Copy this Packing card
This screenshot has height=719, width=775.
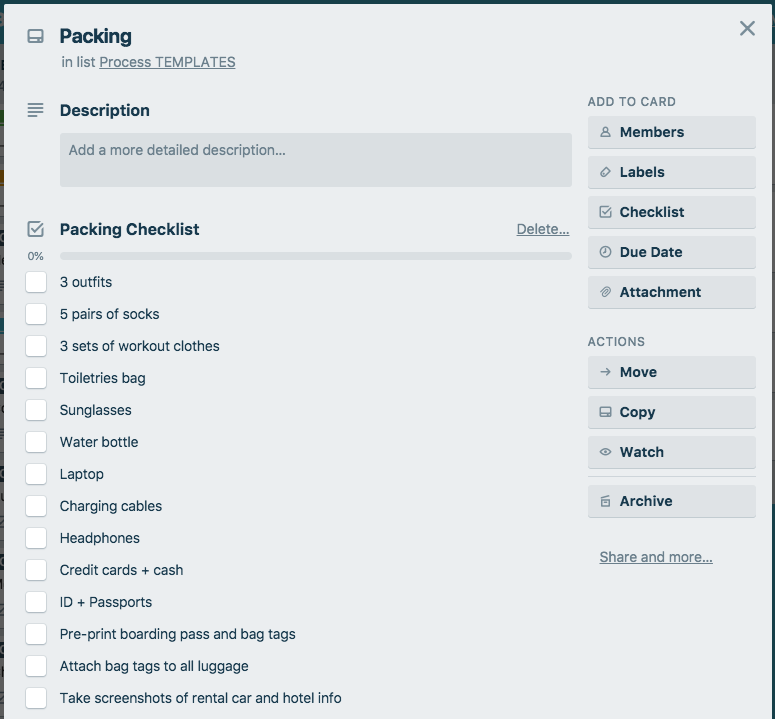click(x=671, y=412)
